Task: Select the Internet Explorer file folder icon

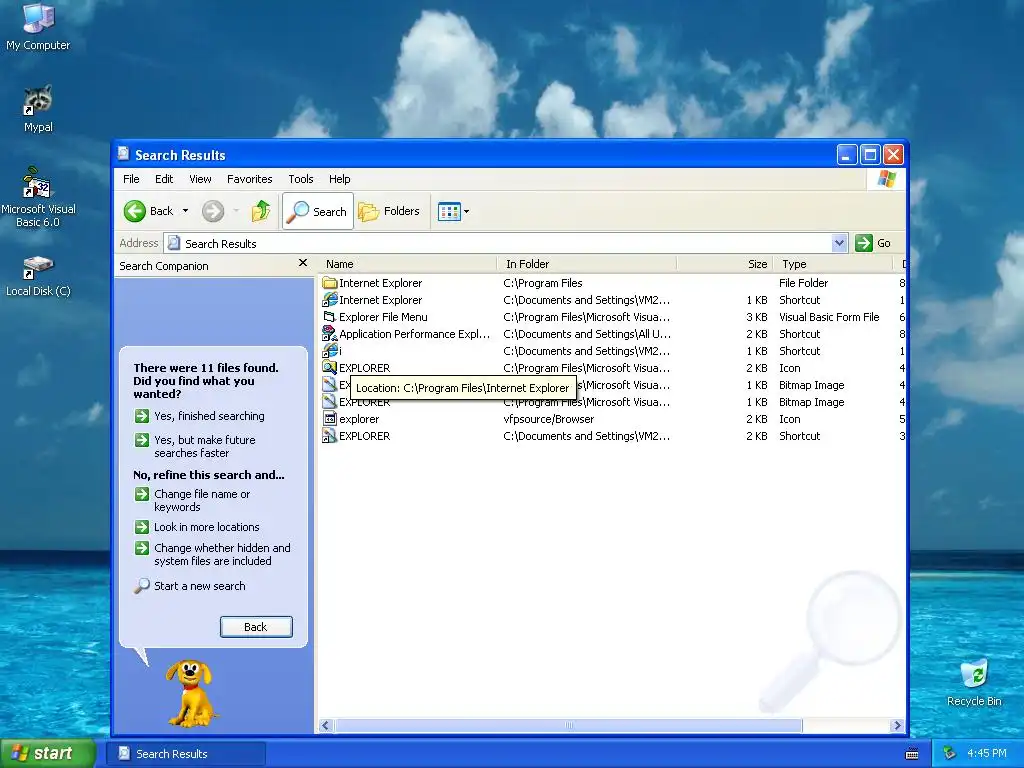Action: [x=330, y=283]
